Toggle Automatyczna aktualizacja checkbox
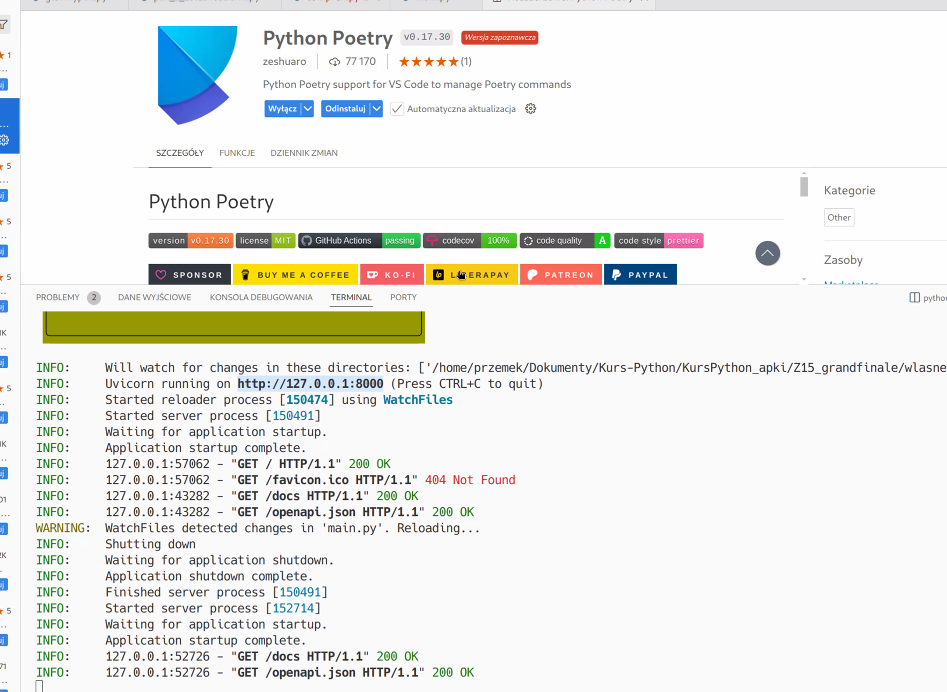The image size is (947, 692). (x=397, y=109)
